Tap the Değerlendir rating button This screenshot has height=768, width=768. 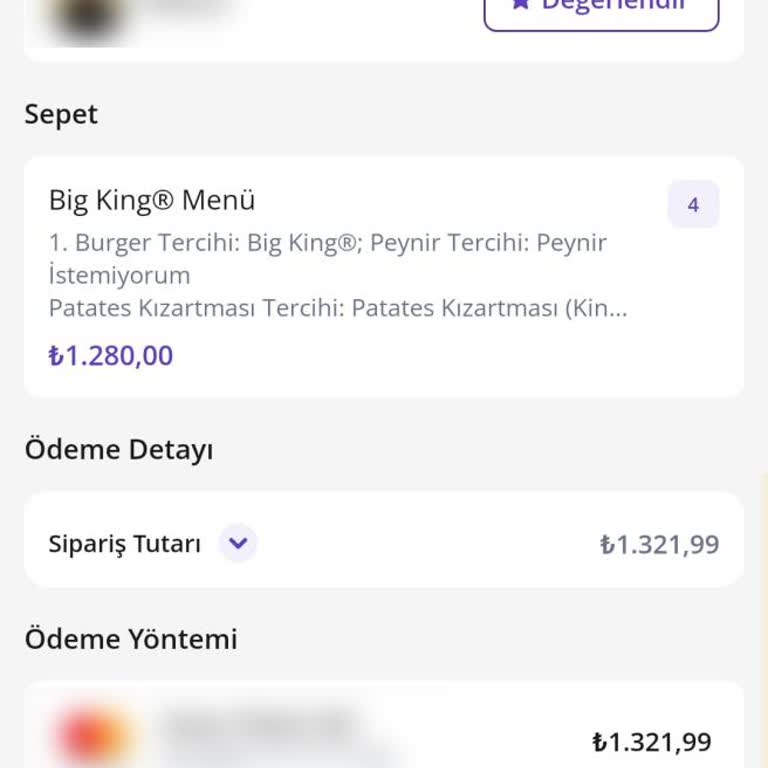[x=601, y=8]
